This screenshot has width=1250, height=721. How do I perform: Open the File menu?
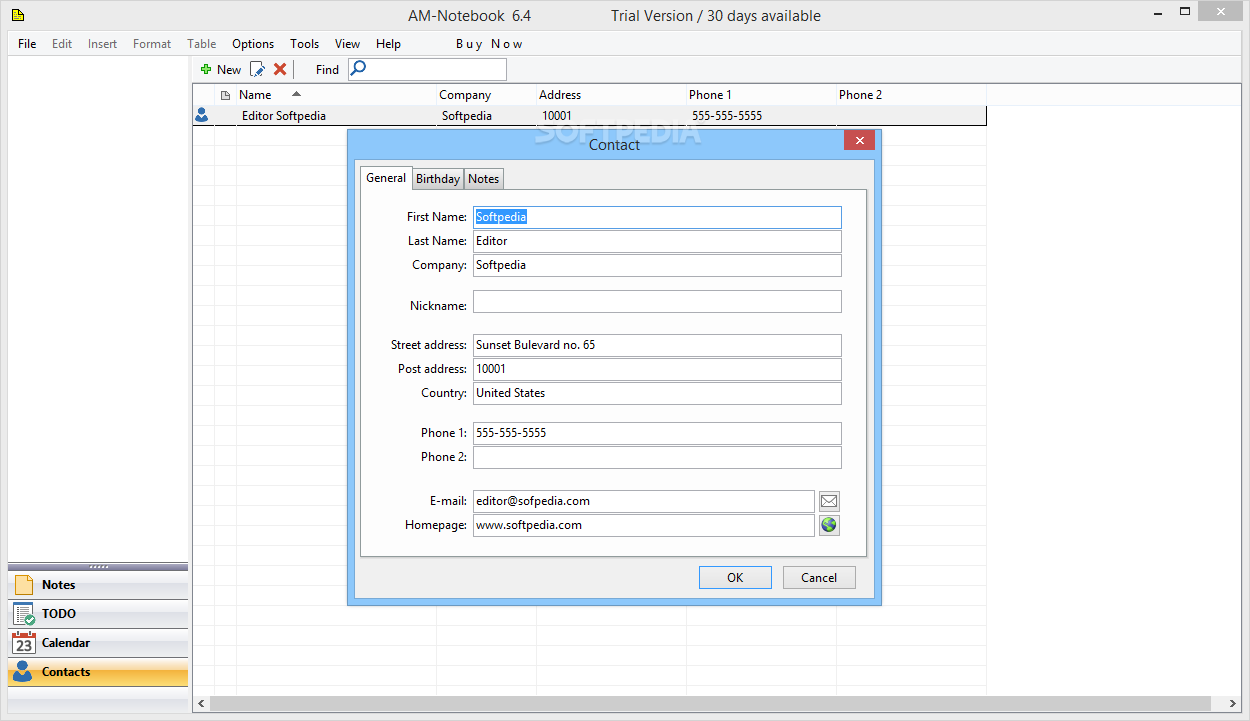click(27, 44)
